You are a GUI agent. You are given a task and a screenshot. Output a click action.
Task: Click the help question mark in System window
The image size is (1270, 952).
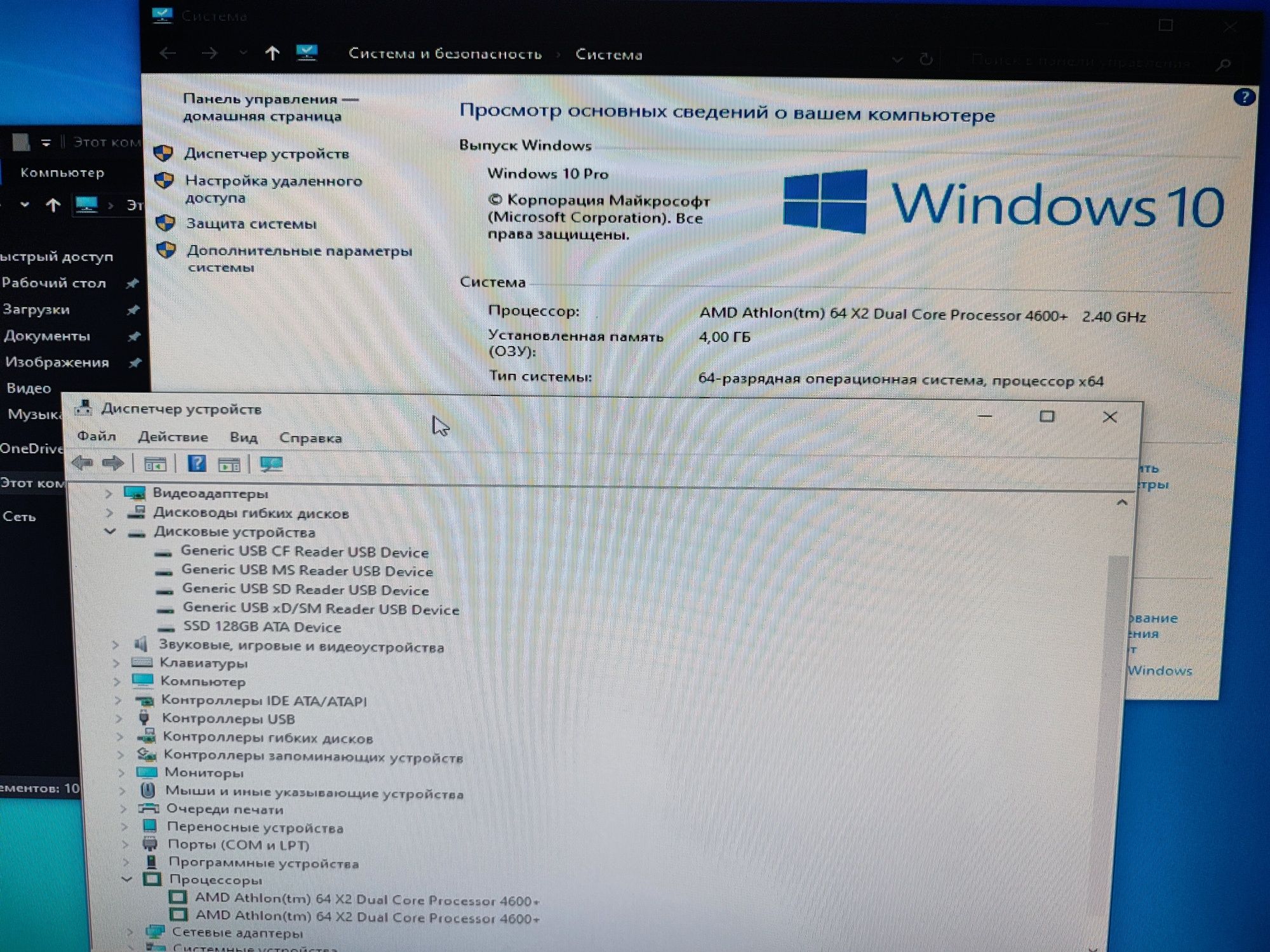point(1244,97)
